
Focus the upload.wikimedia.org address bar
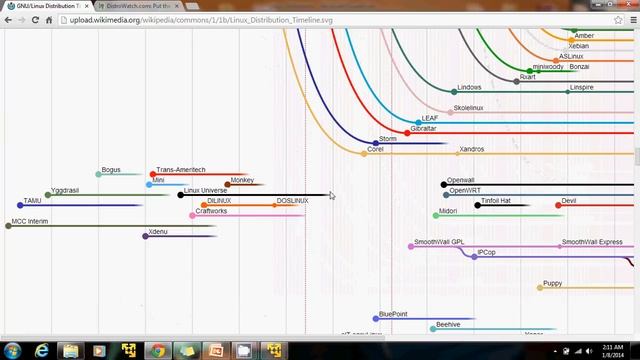click(335, 20)
